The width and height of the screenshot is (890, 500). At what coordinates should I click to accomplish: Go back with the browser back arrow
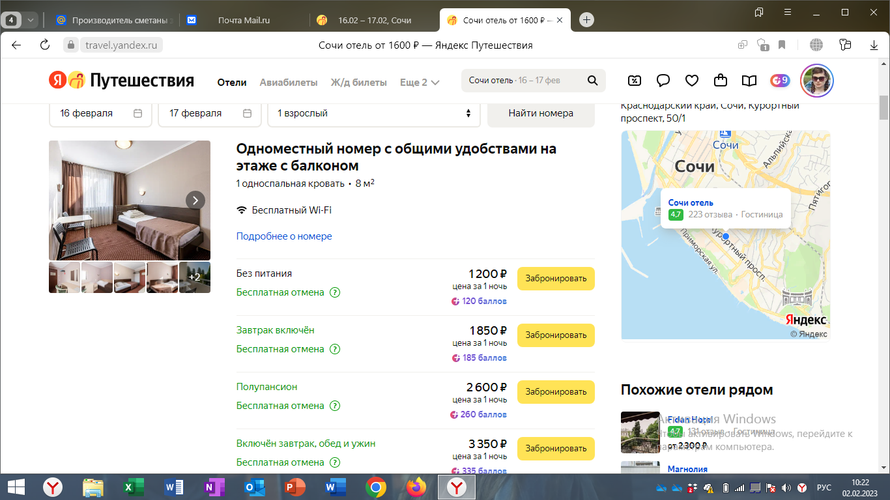(16, 45)
